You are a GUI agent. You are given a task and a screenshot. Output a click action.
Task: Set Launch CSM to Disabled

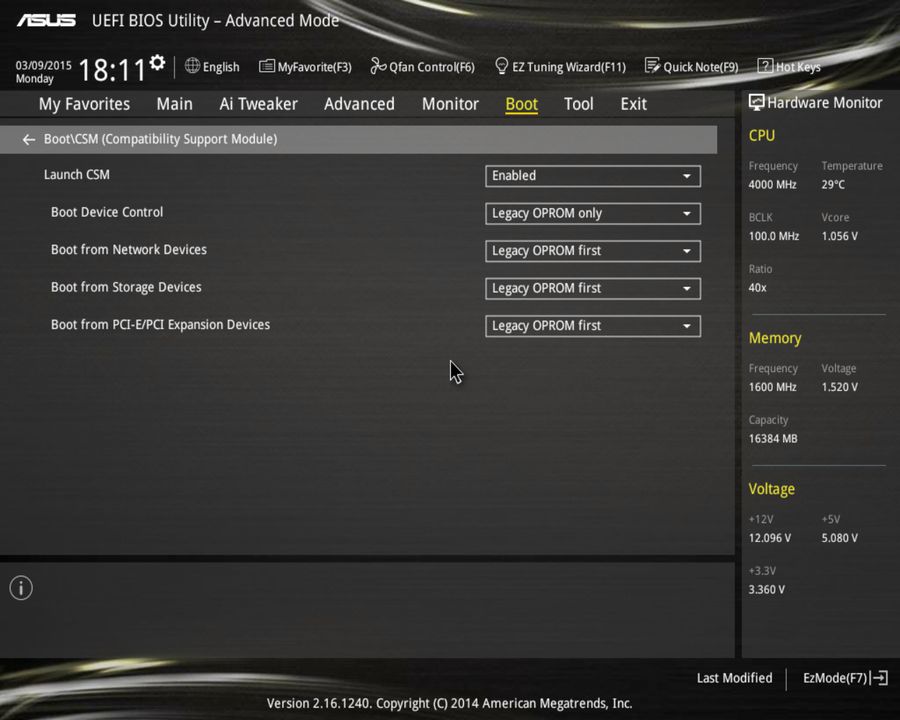pos(592,176)
